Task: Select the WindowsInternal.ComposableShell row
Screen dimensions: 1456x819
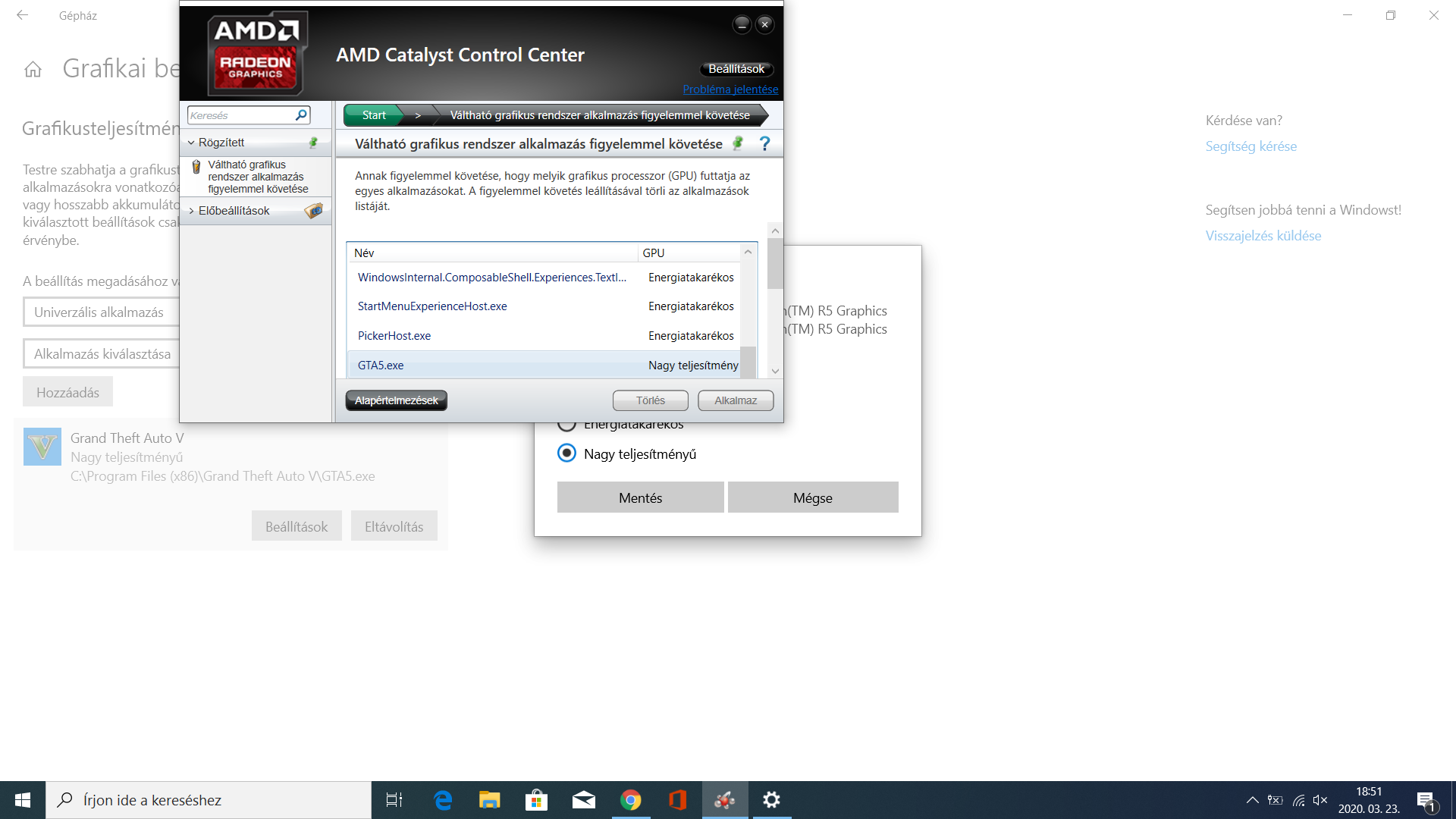Action: click(x=544, y=278)
